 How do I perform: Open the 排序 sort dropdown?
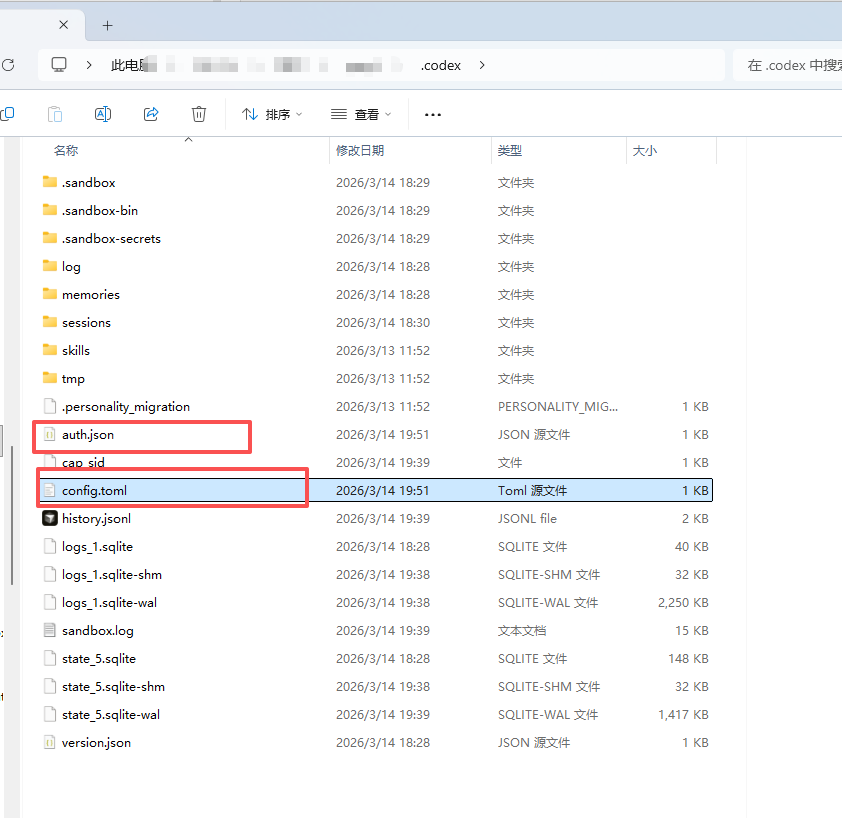(272, 115)
